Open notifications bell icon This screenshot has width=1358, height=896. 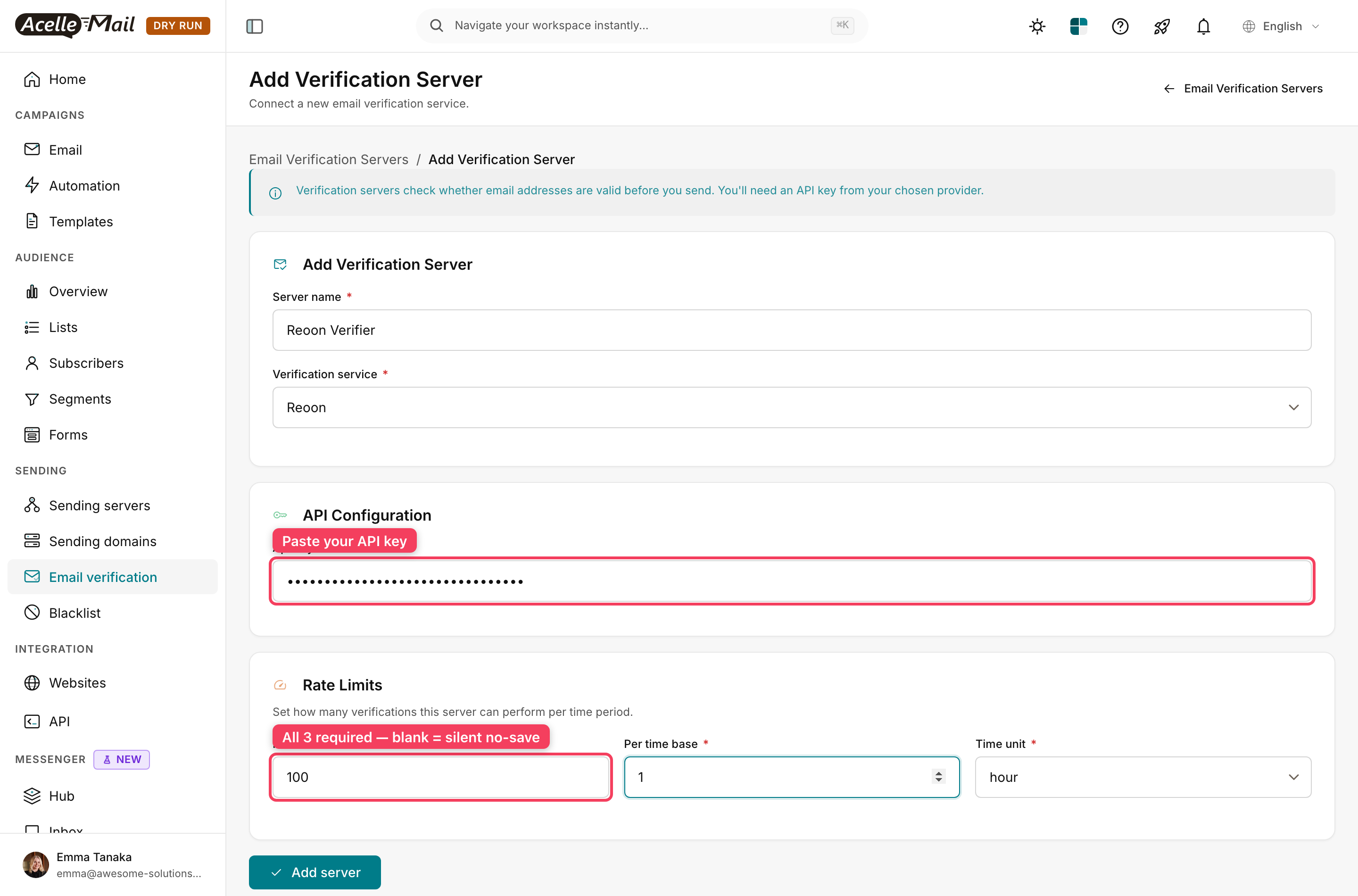click(1203, 26)
